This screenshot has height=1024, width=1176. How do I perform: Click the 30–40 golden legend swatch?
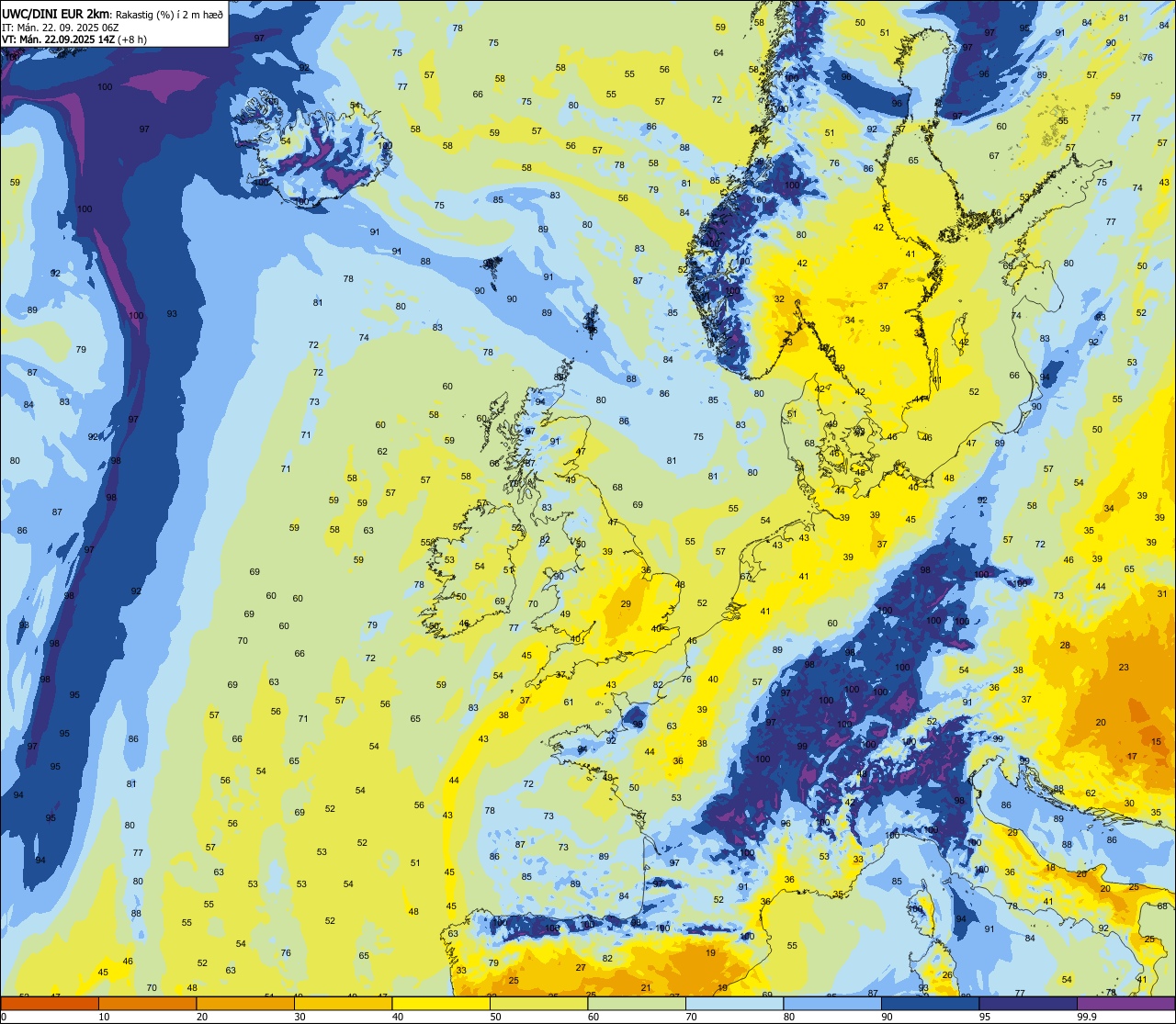(343, 1003)
